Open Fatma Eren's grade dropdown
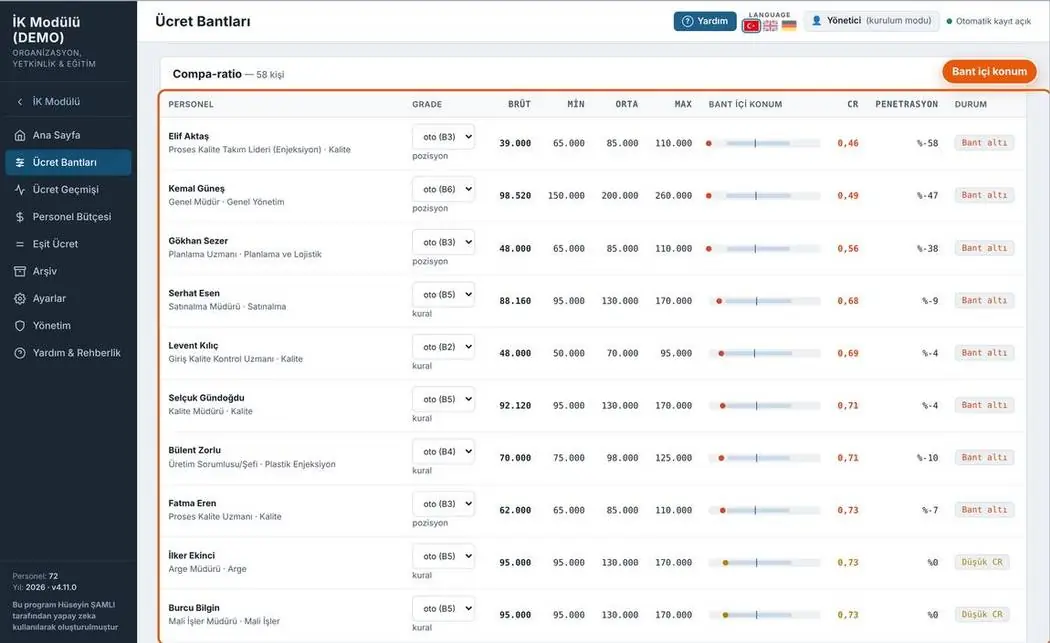Image resolution: width=1050 pixels, height=643 pixels. click(x=443, y=504)
